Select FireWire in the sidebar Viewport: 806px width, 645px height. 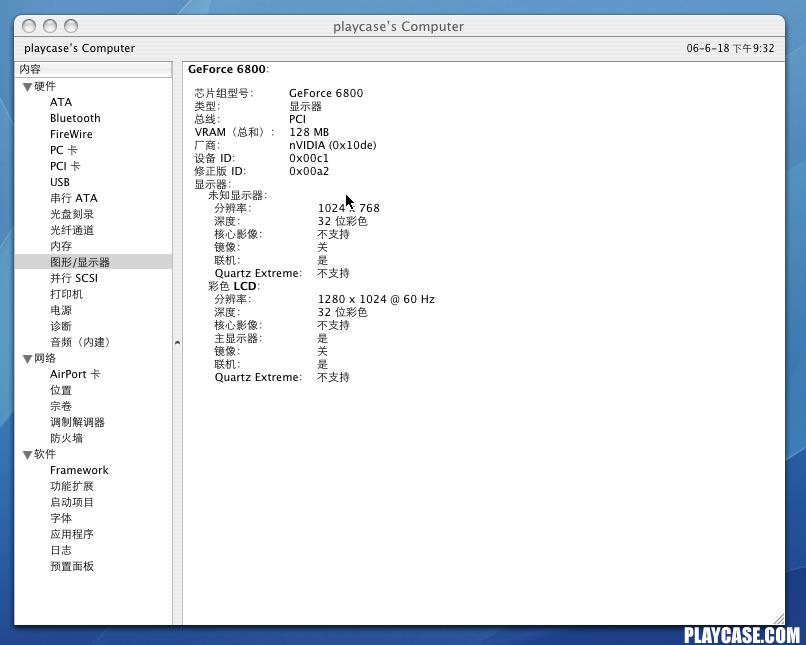pyautogui.click(x=71, y=134)
